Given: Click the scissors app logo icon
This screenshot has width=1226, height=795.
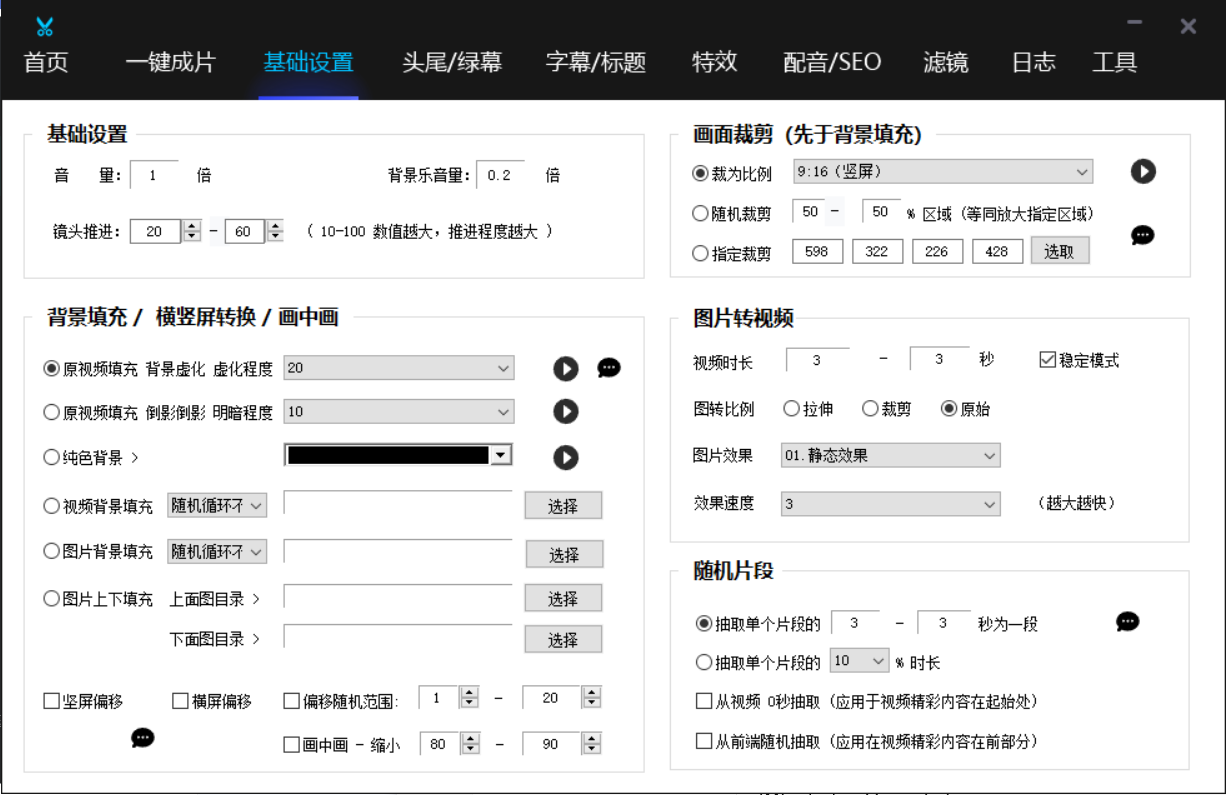Looking at the screenshot, I should click(x=44, y=27).
